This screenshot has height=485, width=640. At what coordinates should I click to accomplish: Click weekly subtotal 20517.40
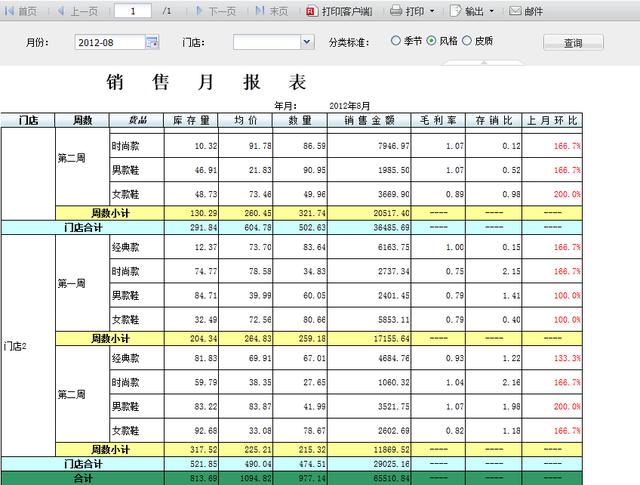391,213
